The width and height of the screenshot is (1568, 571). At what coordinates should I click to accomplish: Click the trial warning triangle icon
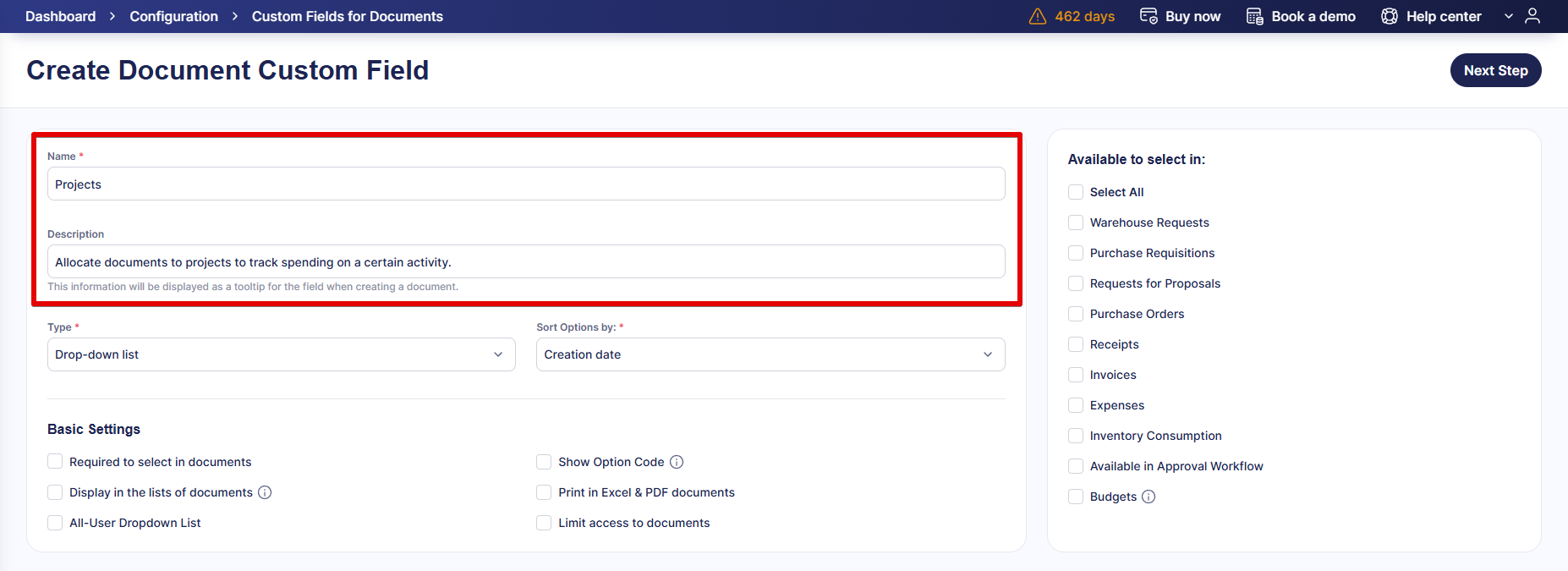[1038, 16]
